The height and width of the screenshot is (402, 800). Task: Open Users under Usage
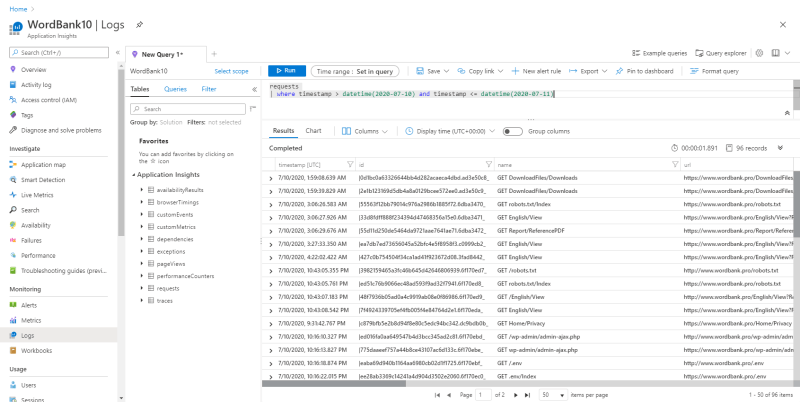click(x=29, y=385)
